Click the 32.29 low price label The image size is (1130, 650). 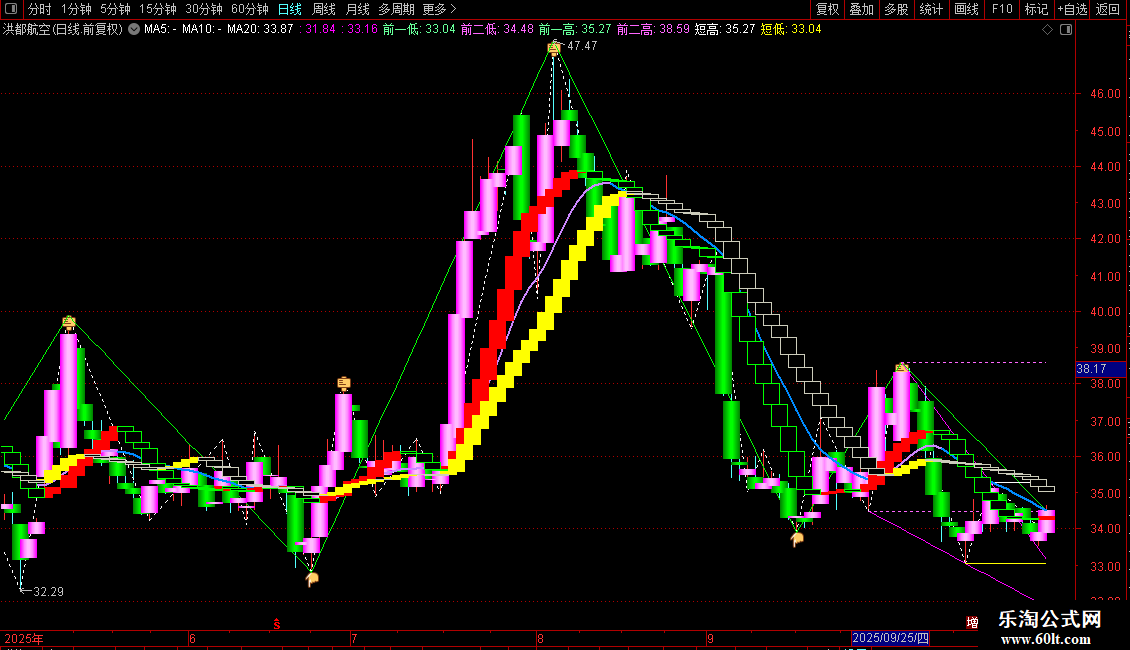(x=48, y=592)
